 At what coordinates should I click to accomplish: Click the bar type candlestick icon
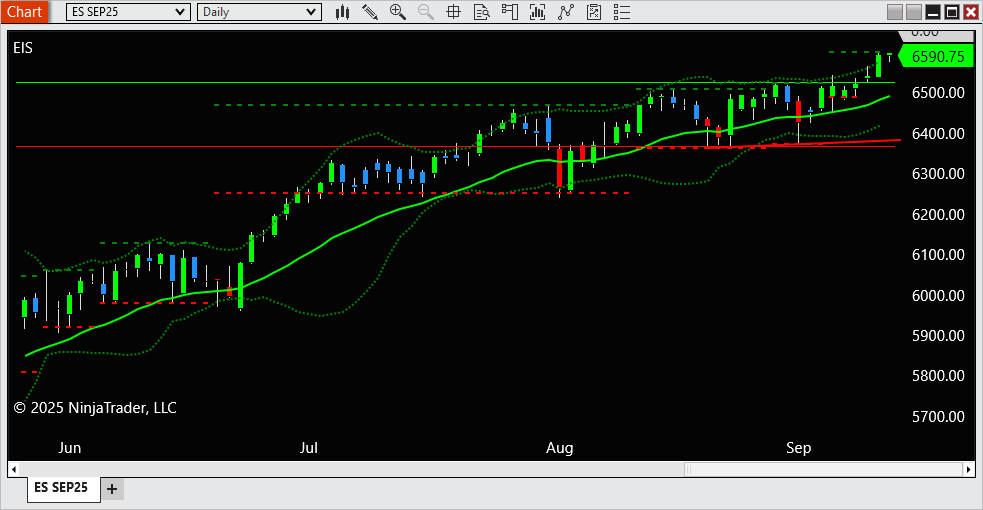342,12
